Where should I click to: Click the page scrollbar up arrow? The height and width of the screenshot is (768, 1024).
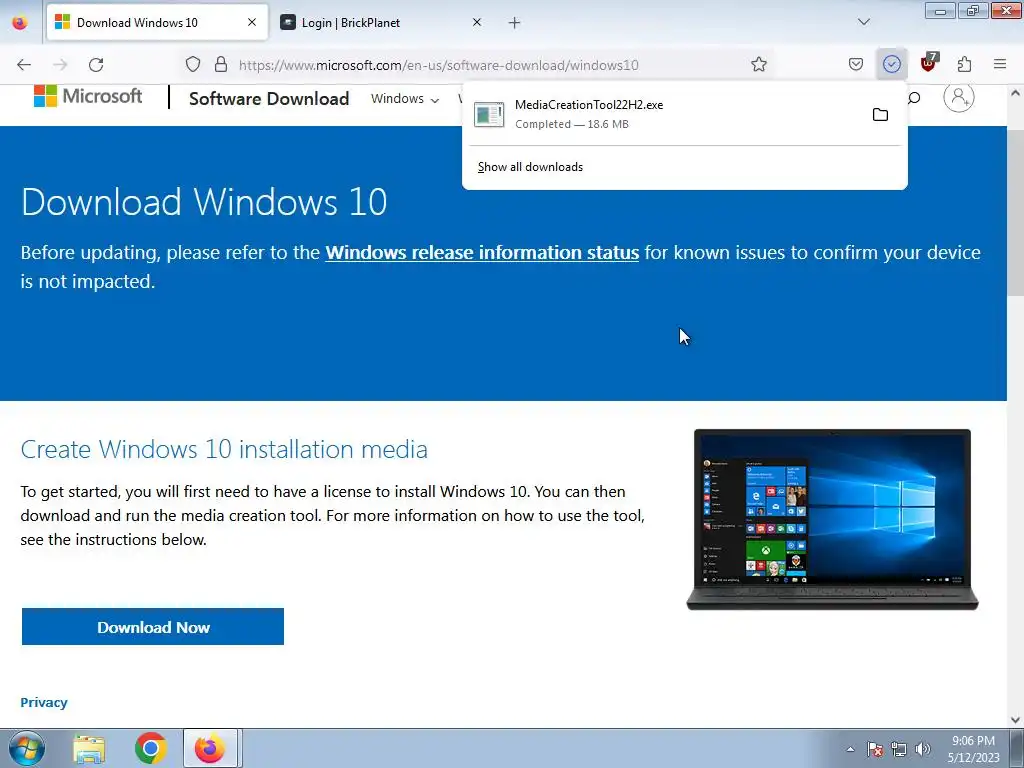[1016, 93]
